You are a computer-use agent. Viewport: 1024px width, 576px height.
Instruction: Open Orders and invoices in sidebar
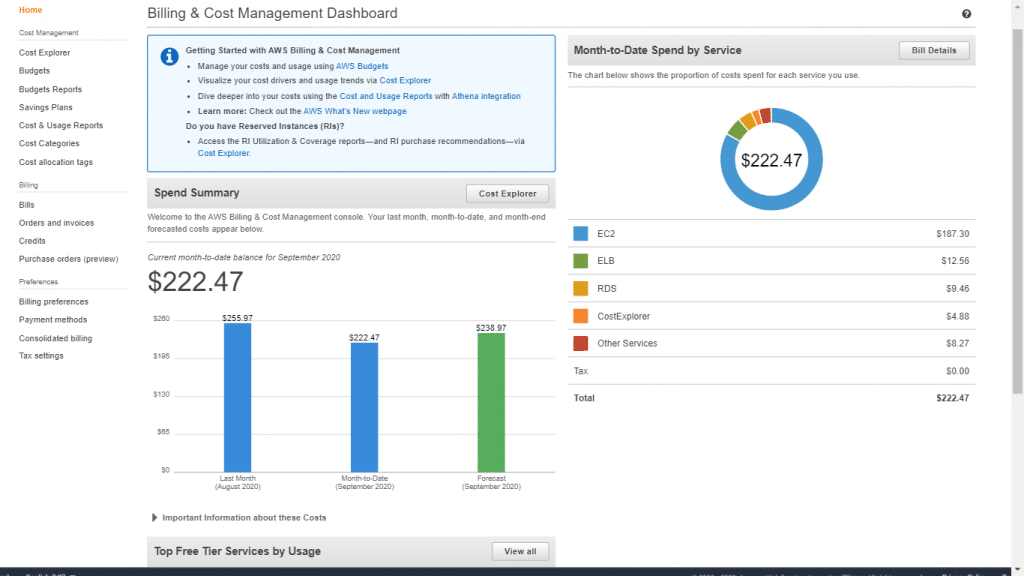pos(56,223)
